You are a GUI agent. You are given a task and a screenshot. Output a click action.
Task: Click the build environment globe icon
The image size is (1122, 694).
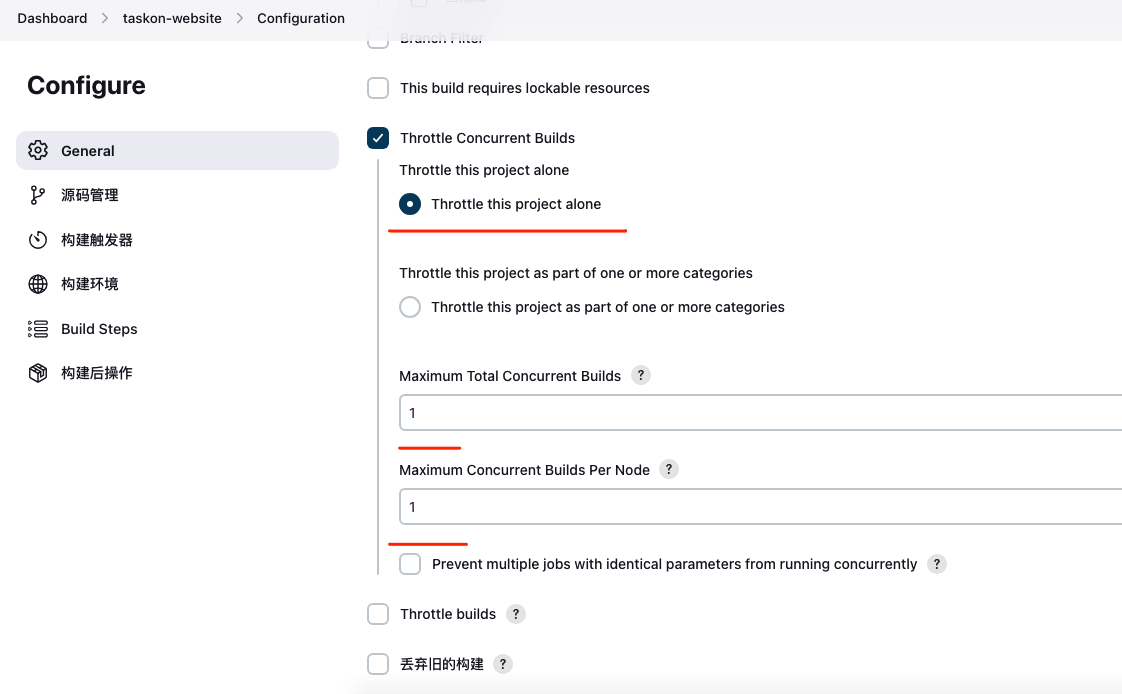[38, 284]
